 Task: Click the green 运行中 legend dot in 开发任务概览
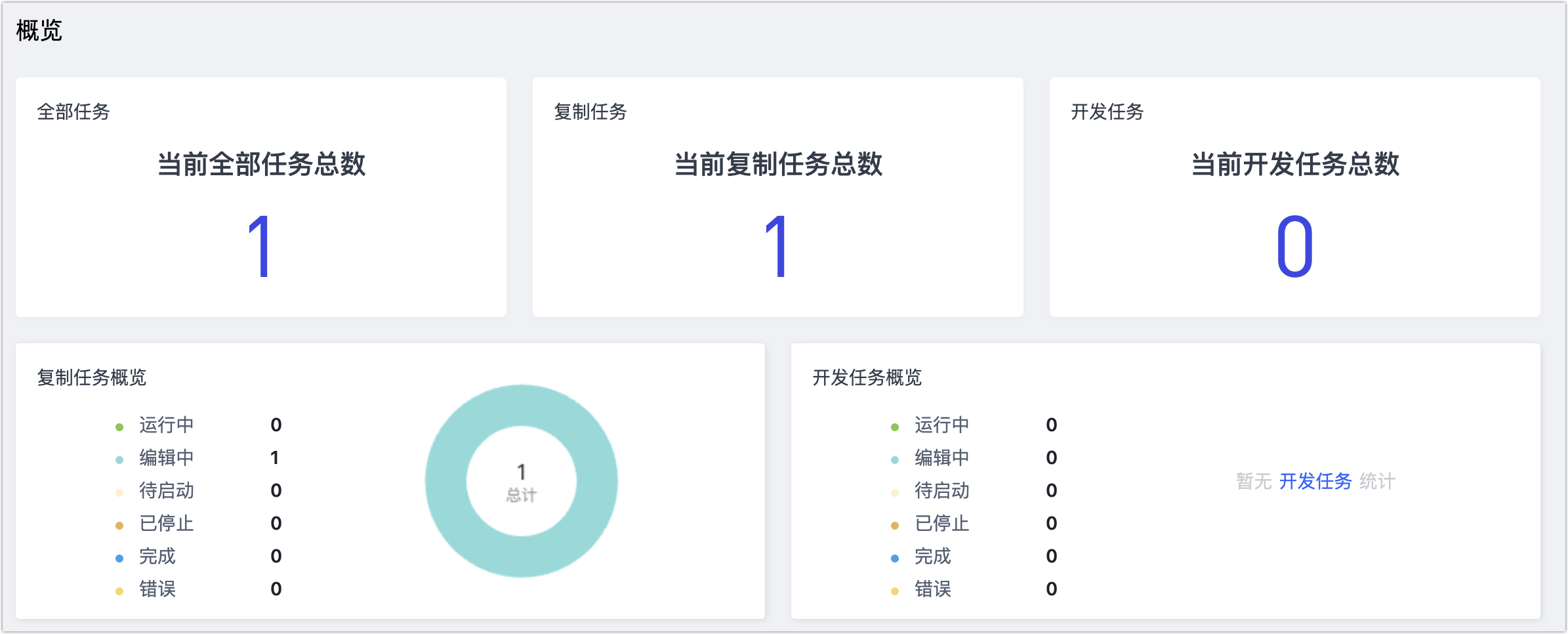894,425
